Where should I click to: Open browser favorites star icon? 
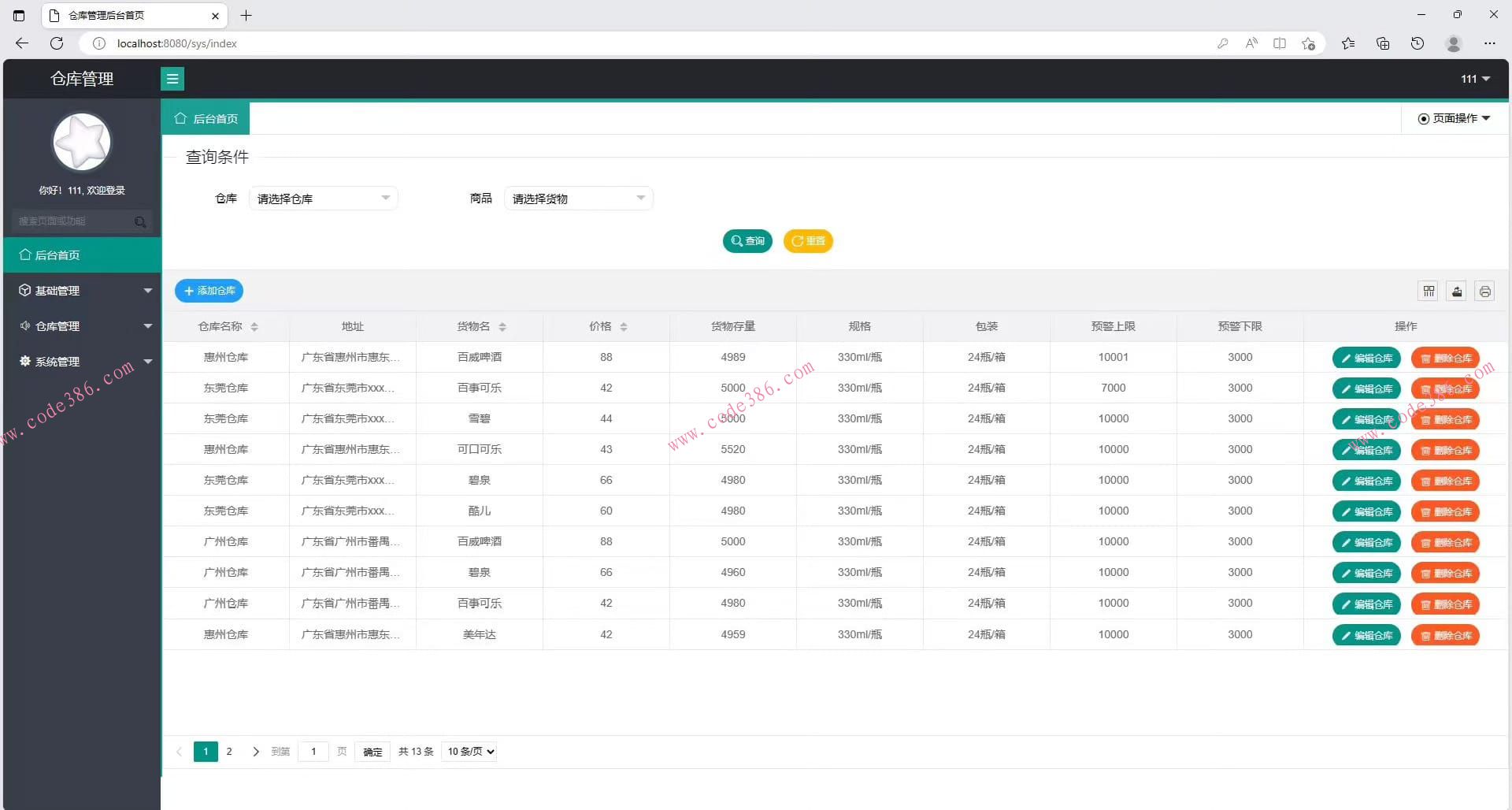point(1348,43)
